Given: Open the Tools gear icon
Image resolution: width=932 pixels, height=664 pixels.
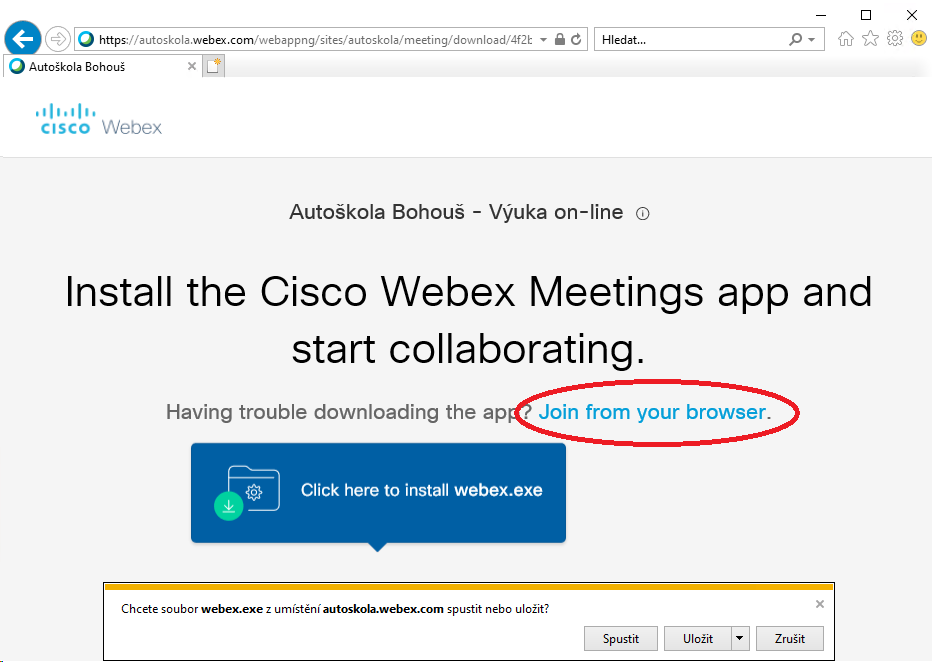Looking at the screenshot, I should pyautogui.click(x=895, y=39).
